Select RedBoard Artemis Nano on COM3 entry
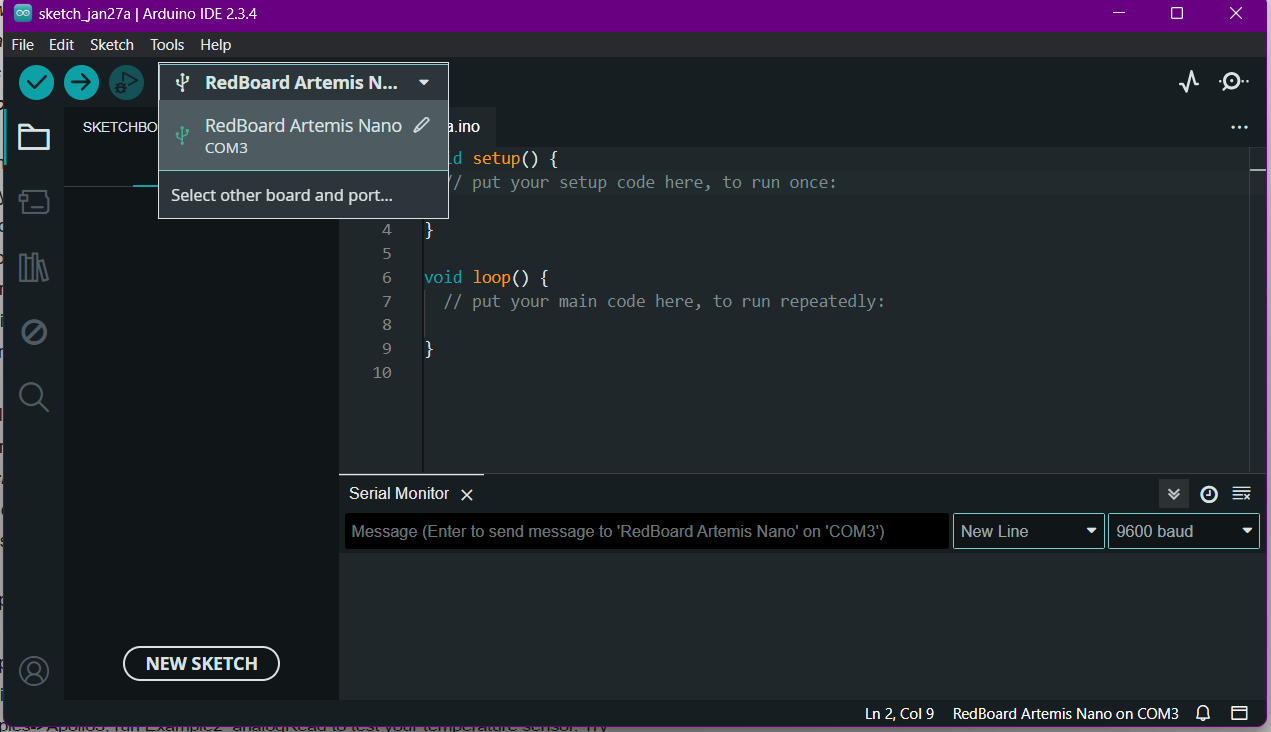The height and width of the screenshot is (732, 1271). (x=303, y=135)
